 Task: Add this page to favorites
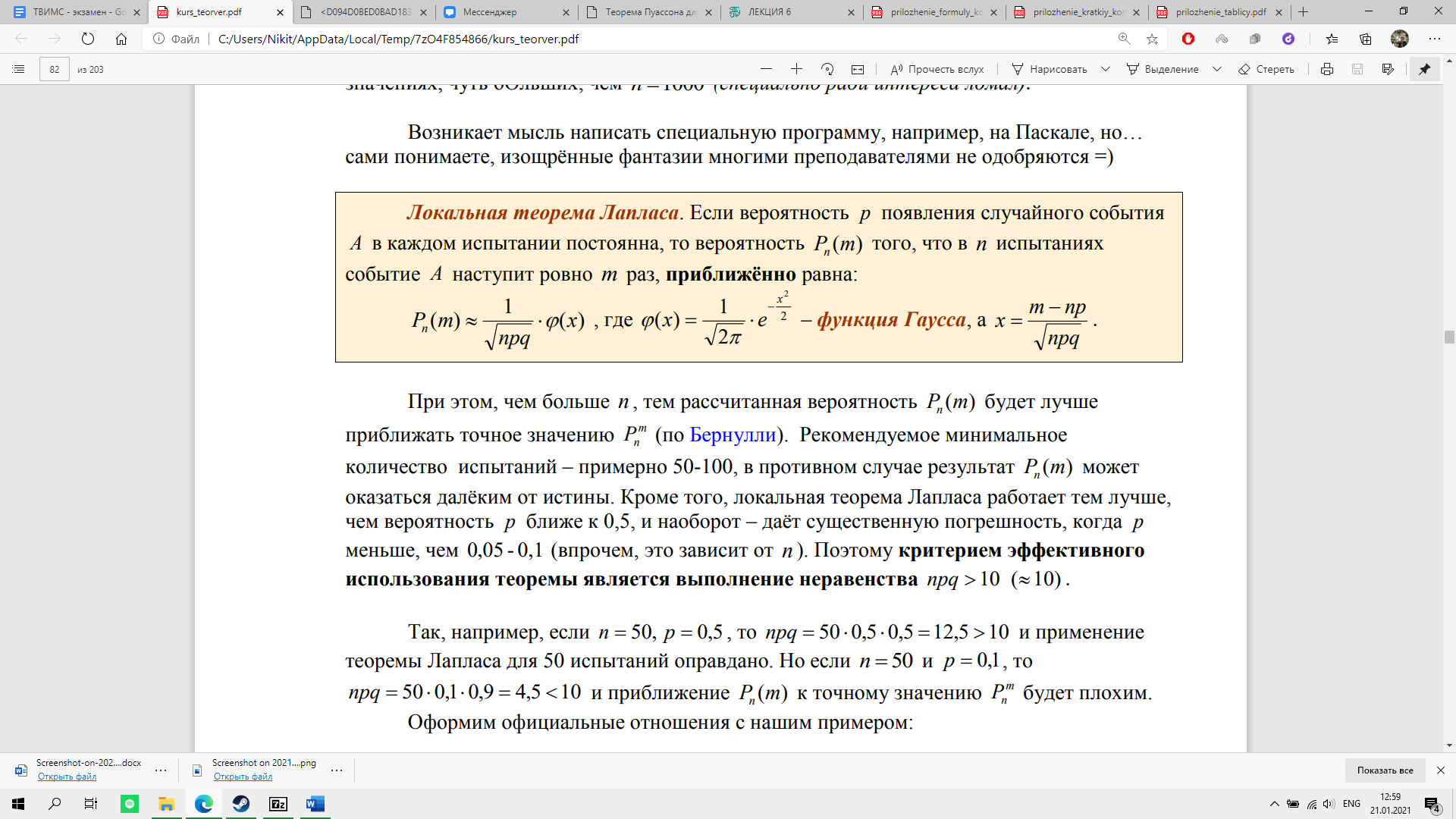coord(1153,39)
